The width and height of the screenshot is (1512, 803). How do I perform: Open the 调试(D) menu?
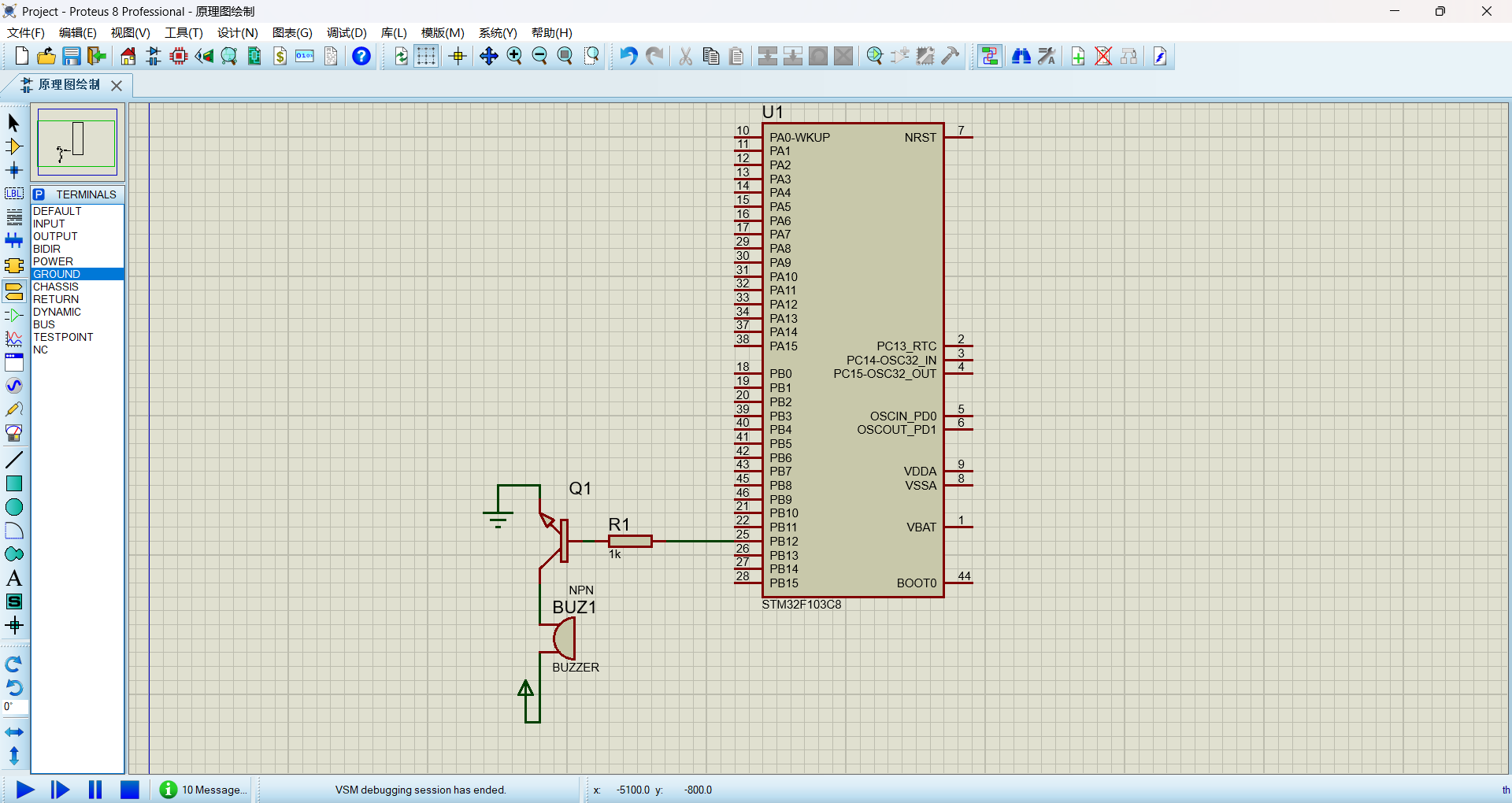click(346, 32)
